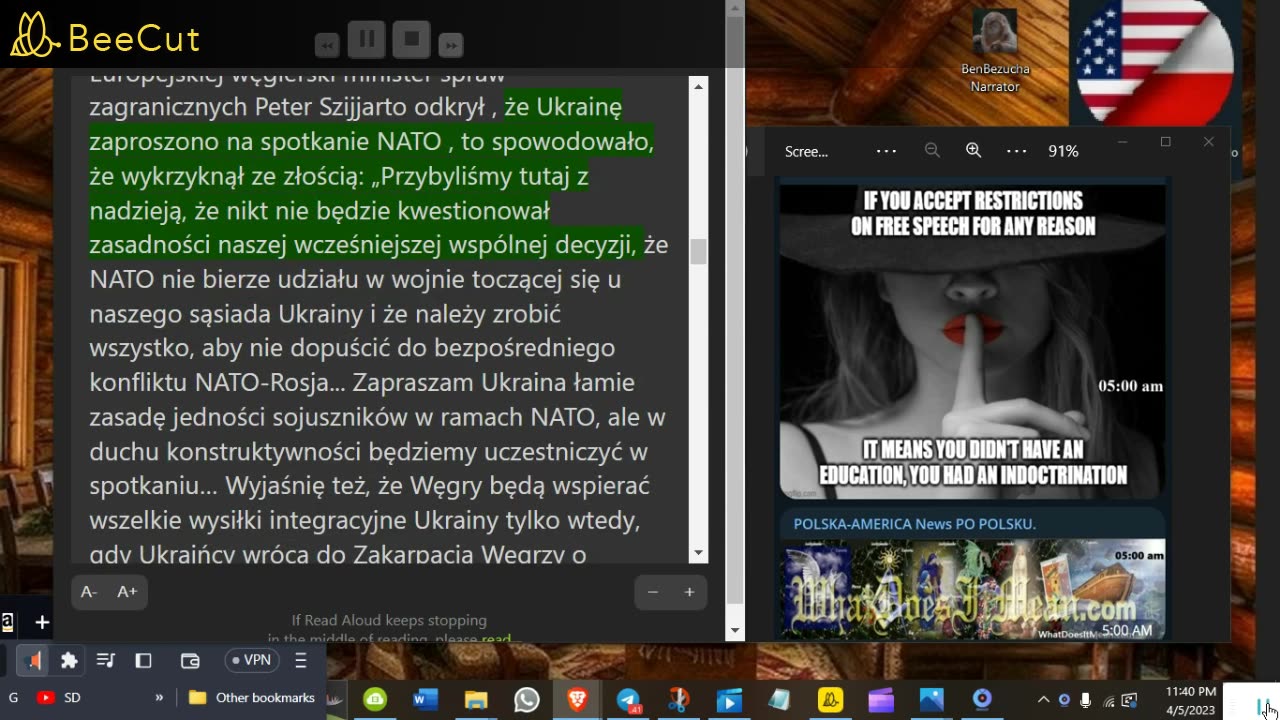Viewport: 1280px width, 720px height.
Task: Click up arrow of the text scrollbar
Action: coord(698,86)
